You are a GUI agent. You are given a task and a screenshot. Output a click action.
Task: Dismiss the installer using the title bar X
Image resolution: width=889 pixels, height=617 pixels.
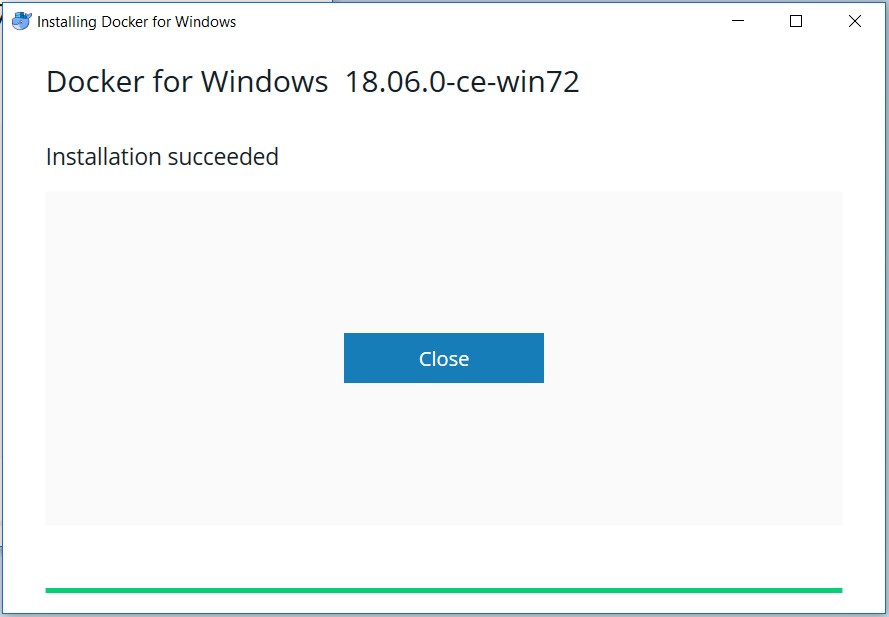[854, 21]
